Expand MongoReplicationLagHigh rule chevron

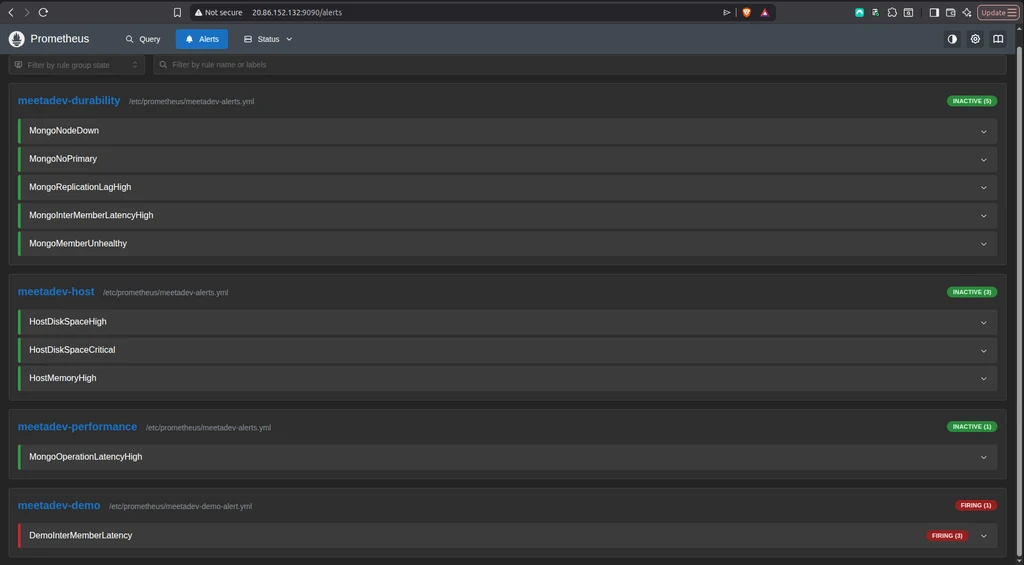tap(984, 187)
